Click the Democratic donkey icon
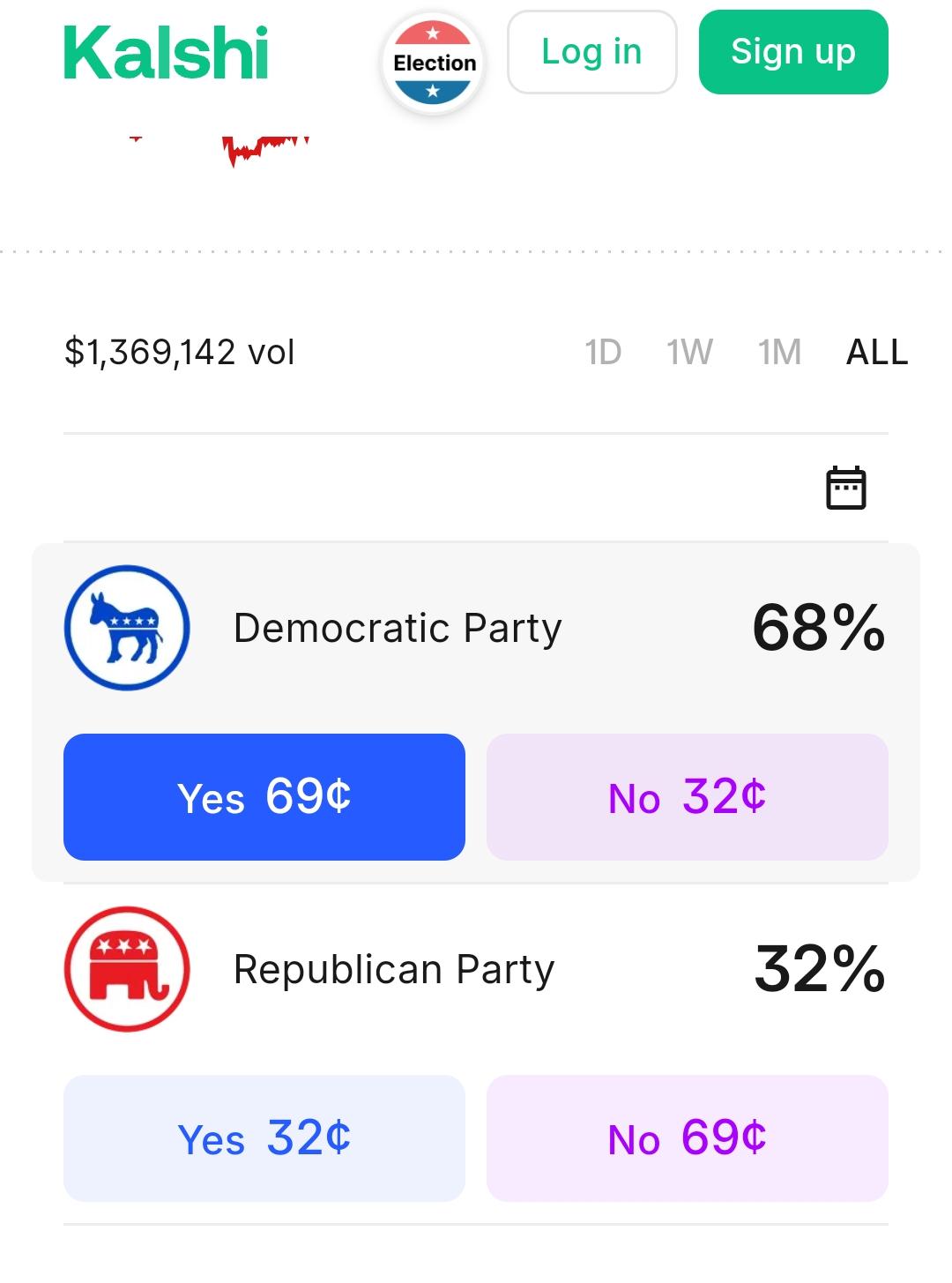Image resolution: width=952 pixels, height=1283 pixels. click(x=127, y=628)
